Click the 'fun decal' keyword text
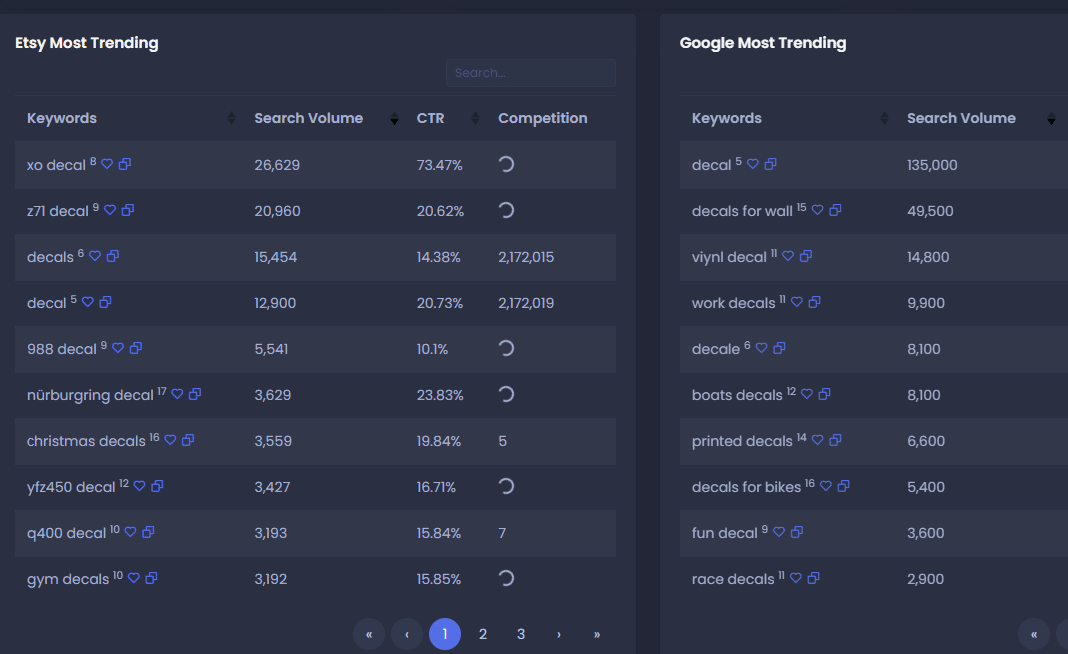 [x=724, y=533]
